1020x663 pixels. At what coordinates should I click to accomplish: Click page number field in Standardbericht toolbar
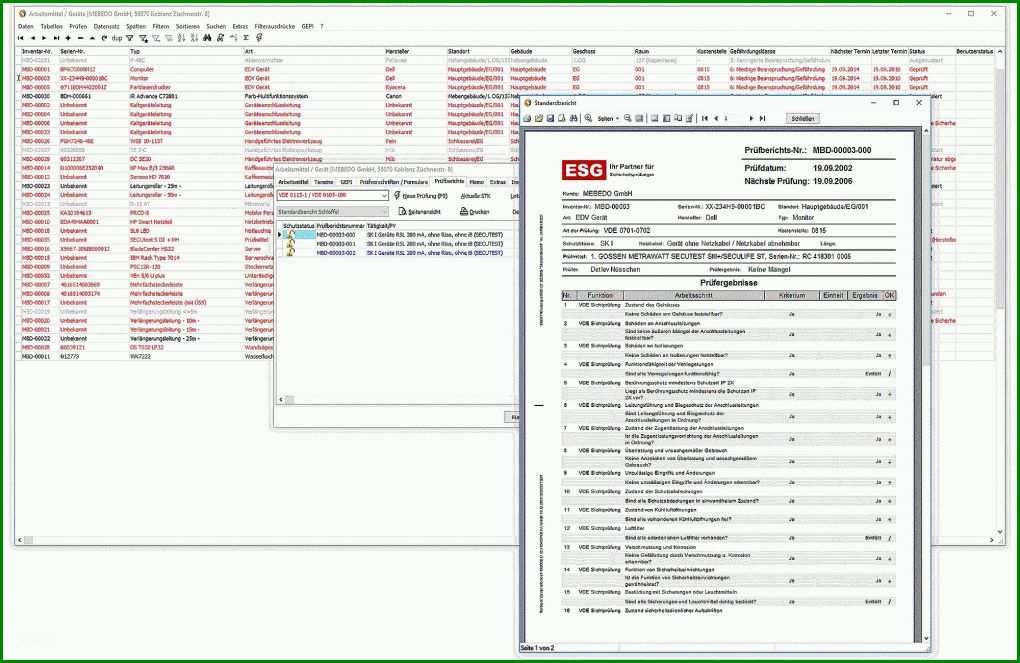(733, 118)
